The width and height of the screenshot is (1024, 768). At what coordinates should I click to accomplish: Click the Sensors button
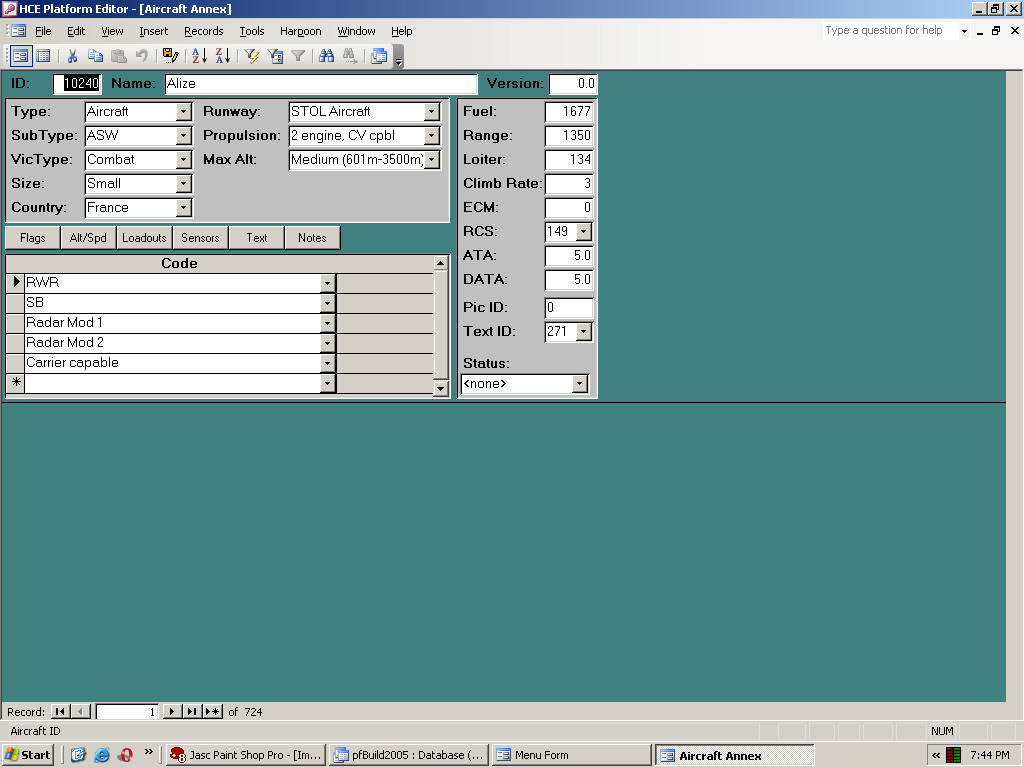[x=200, y=238]
